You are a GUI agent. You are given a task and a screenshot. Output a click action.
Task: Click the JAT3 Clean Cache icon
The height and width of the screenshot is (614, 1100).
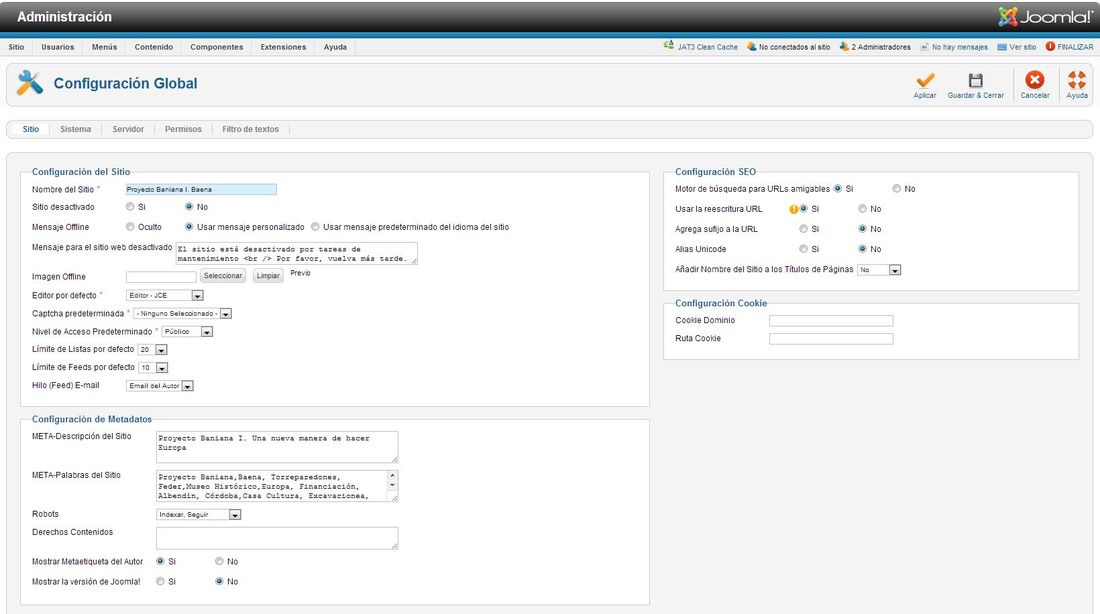click(x=668, y=46)
